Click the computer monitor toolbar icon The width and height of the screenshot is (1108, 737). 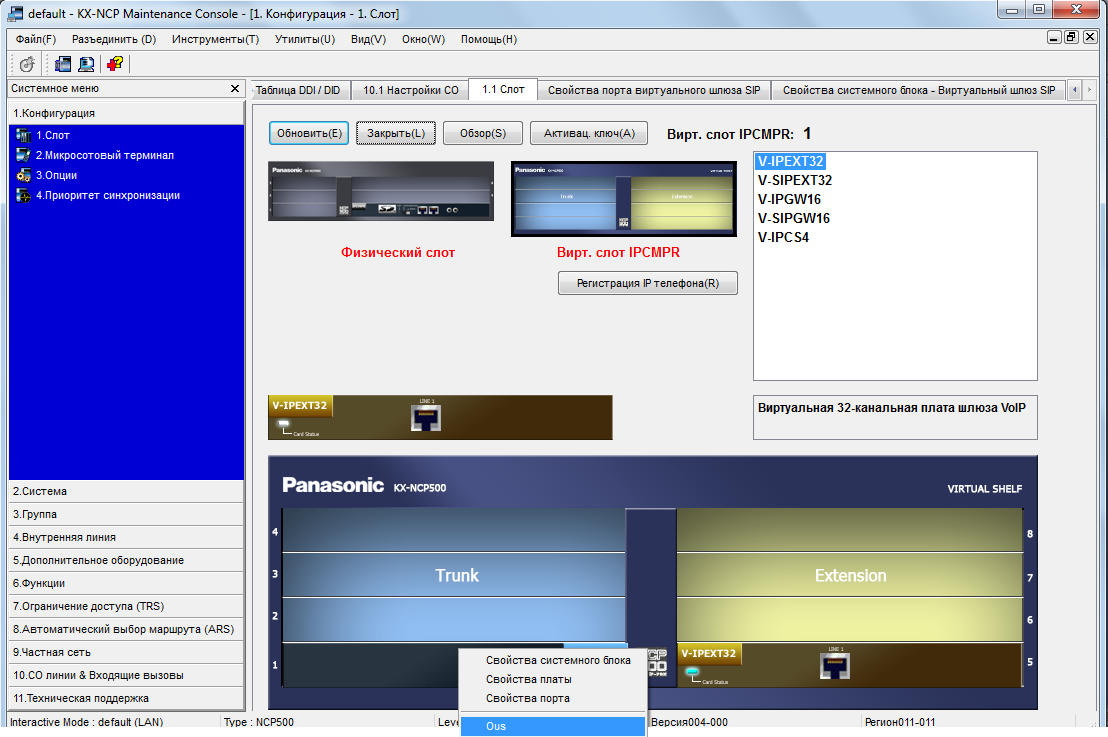pyautogui.click(x=87, y=64)
